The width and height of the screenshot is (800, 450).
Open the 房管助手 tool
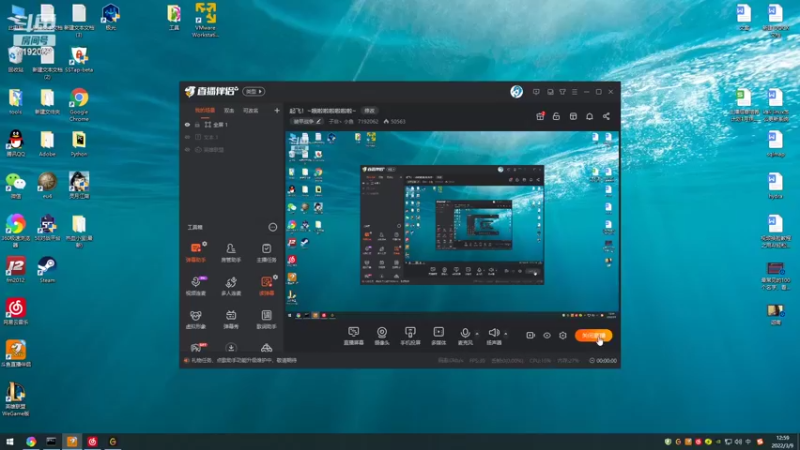[x=231, y=253]
